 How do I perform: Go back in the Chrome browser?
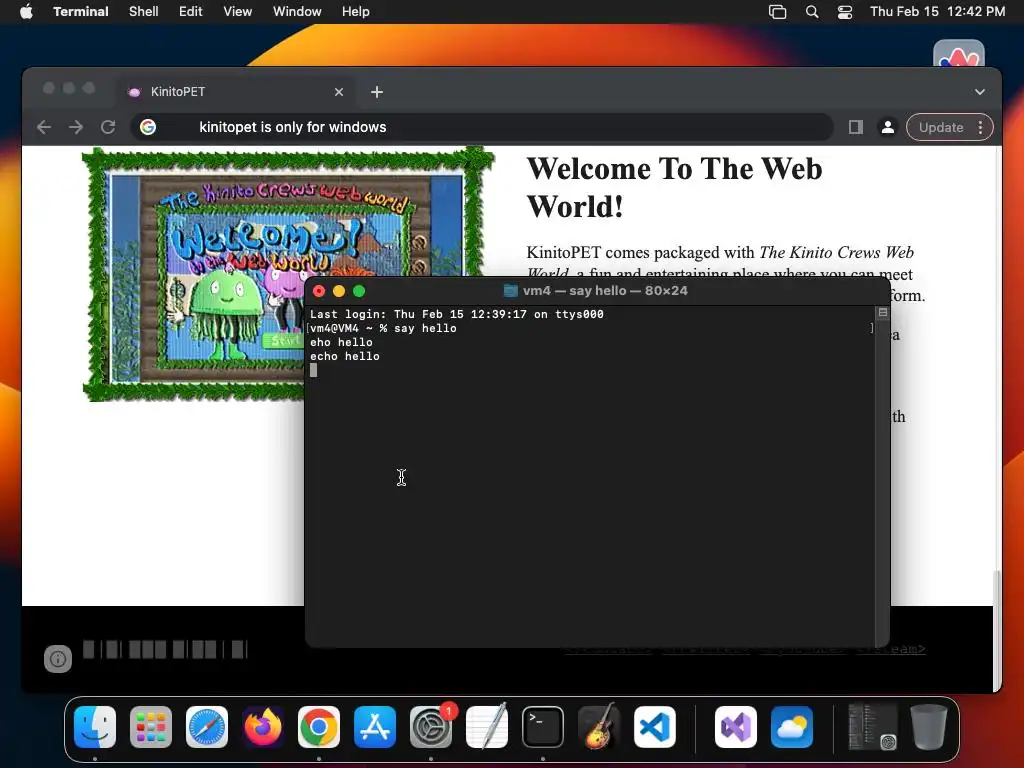tap(44, 127)
